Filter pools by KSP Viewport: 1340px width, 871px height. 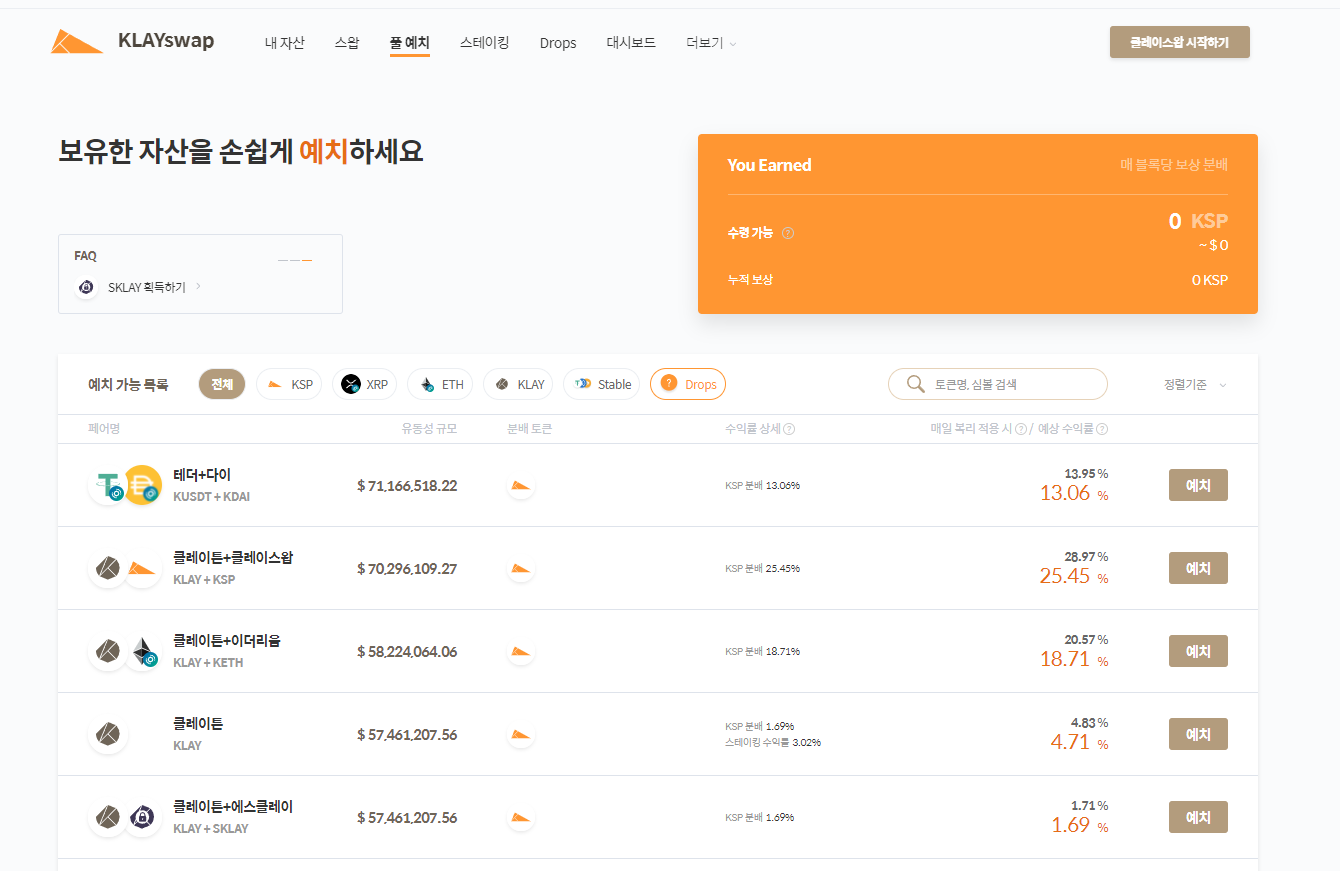pyautogui.click(x=289, y=384)
